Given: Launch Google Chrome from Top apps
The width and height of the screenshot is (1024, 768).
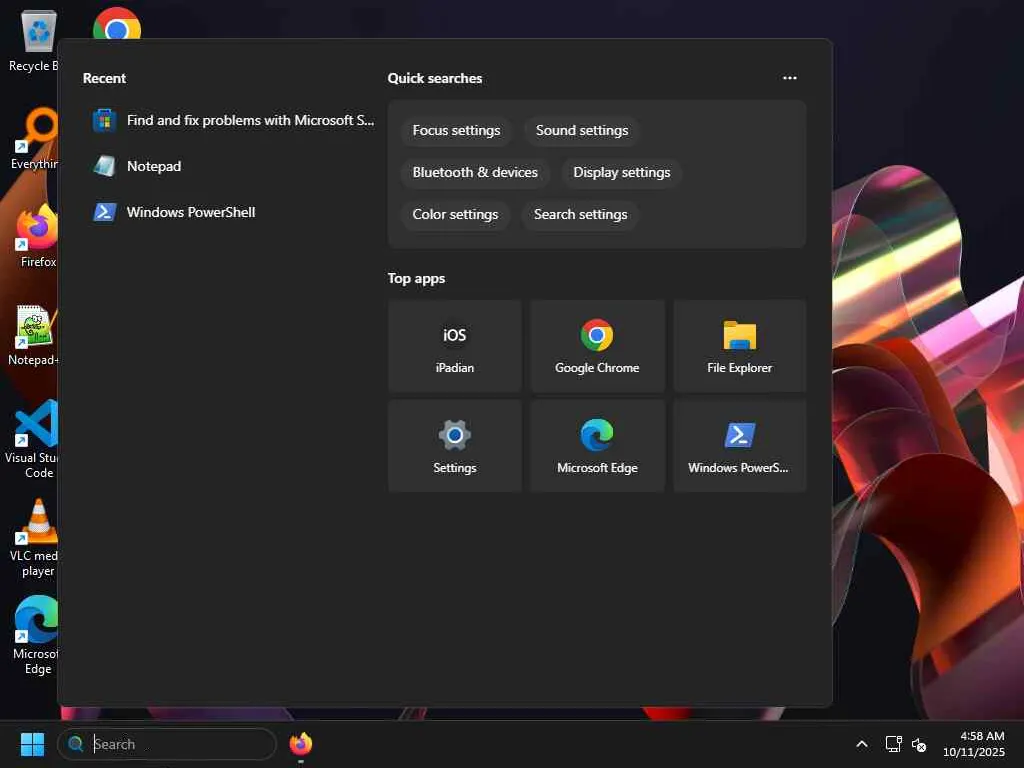Looking at the screenshot, I should [597, 346].
